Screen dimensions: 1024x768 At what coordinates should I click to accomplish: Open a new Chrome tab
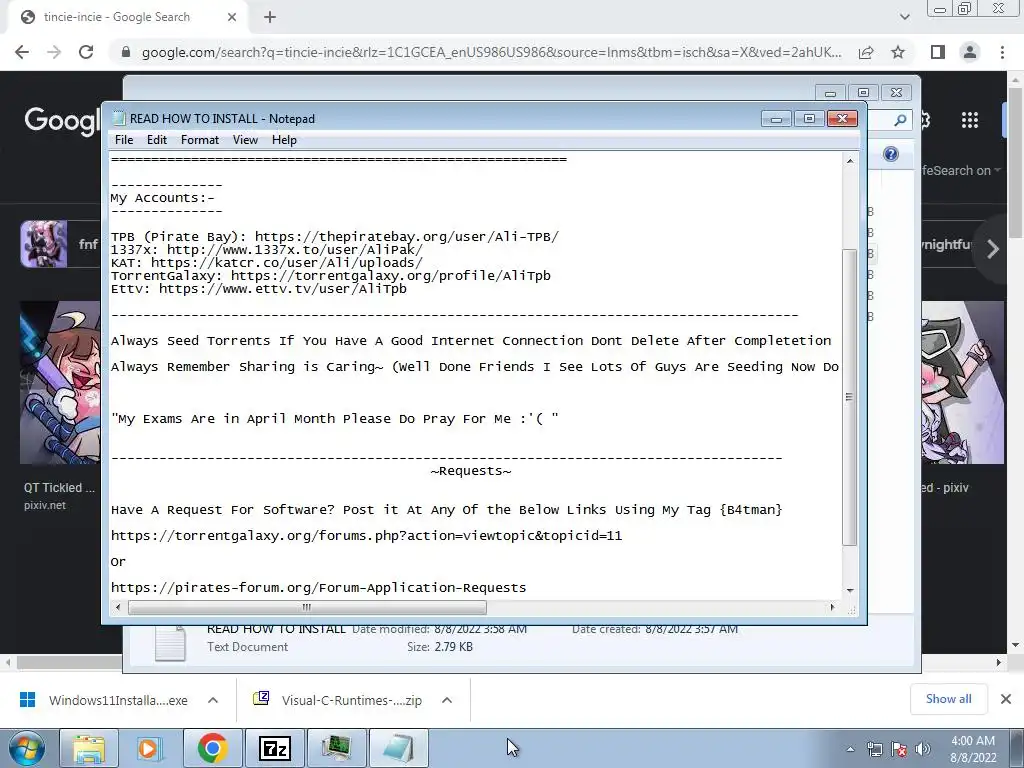tap(270, 18)
